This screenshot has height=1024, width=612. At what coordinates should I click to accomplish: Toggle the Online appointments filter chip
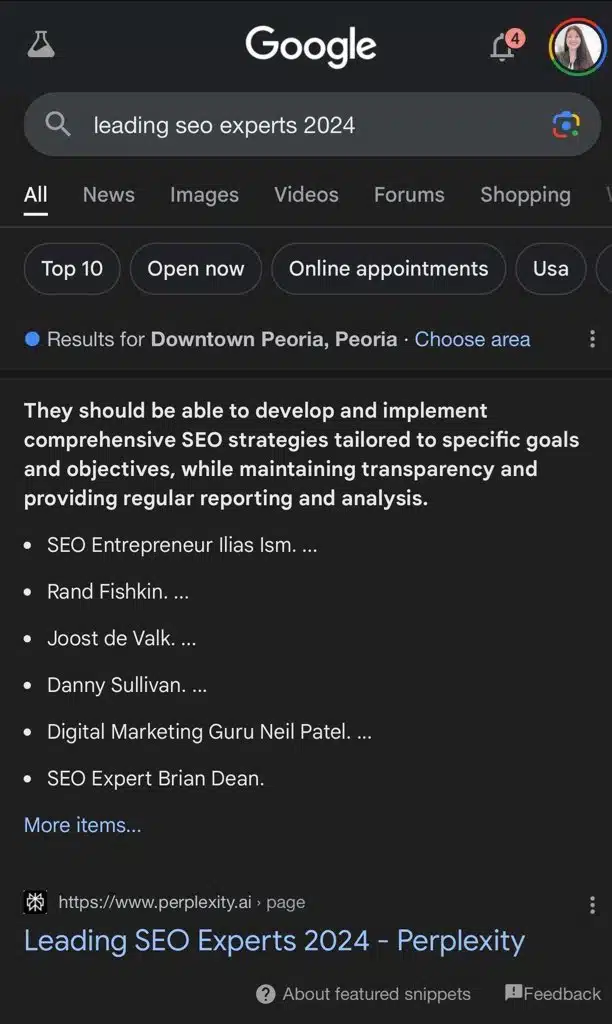coord(388,268)
